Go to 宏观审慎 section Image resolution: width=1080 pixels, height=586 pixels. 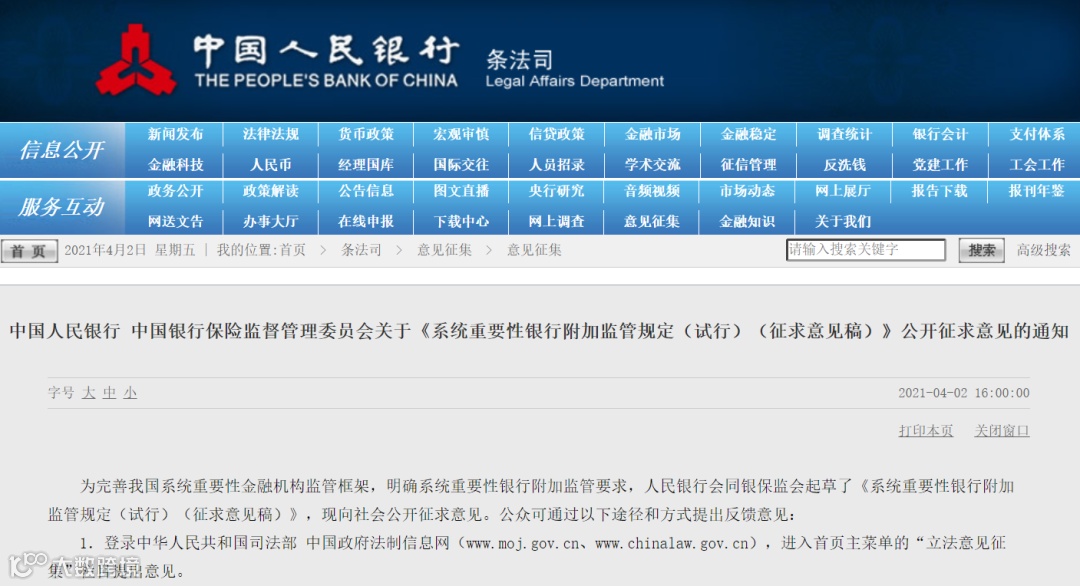tap(461, 134)
